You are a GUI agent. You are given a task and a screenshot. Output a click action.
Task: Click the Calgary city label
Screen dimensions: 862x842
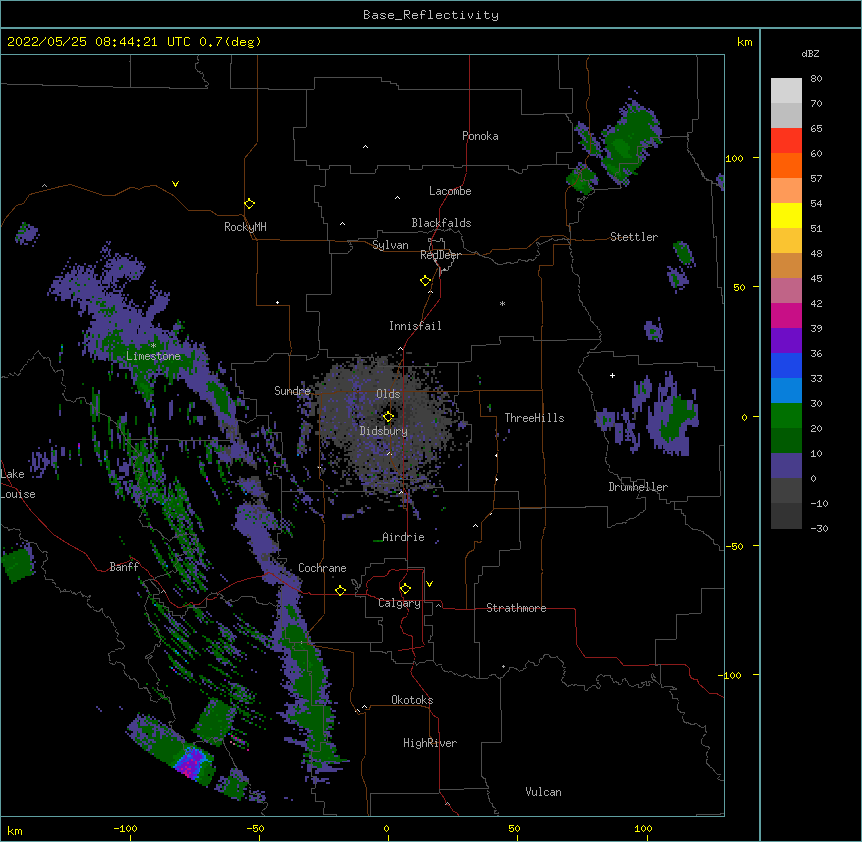coord(399,603)
